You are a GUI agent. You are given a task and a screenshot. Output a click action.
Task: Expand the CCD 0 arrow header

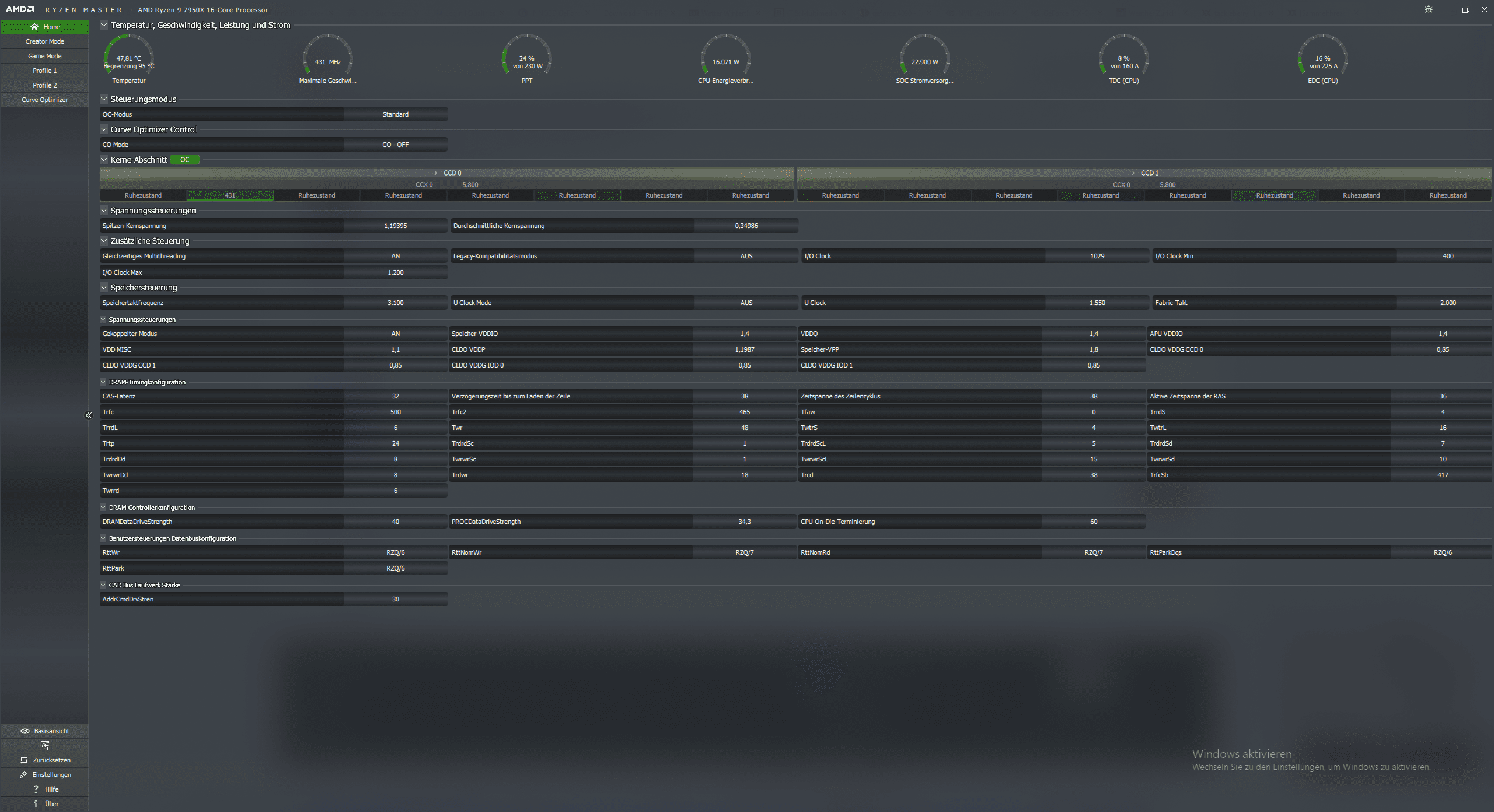coord(436,173)
